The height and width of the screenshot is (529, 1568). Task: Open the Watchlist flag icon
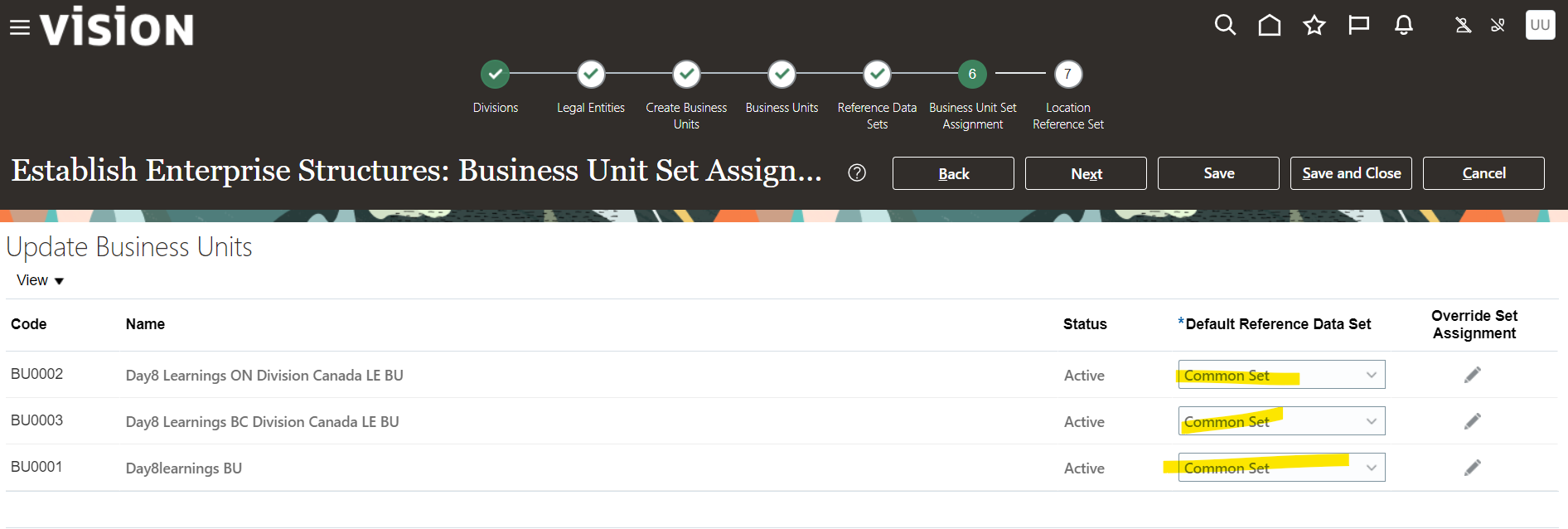(x=1358, y=26)
